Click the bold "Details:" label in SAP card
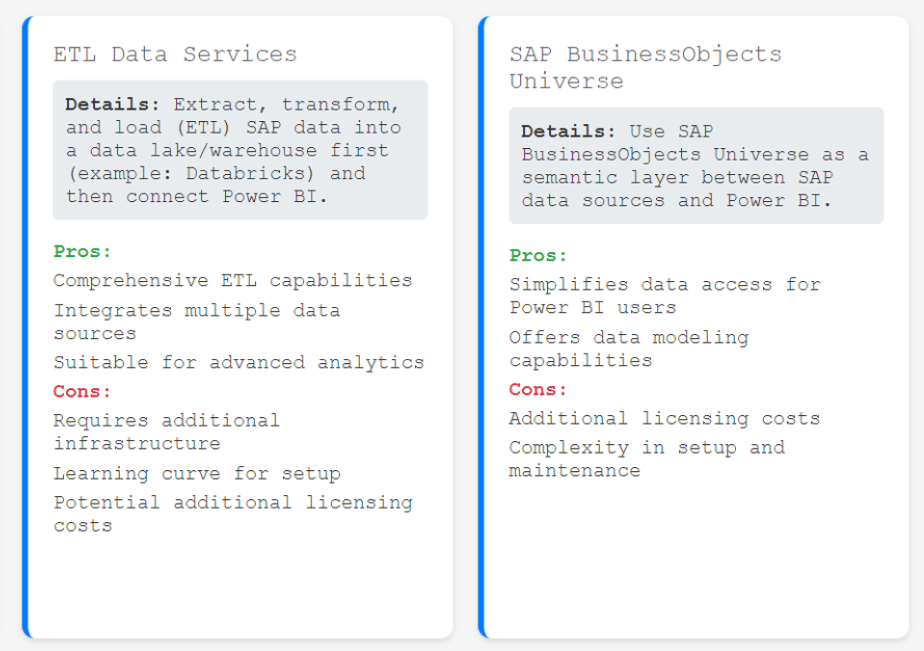 coord(568,131)
